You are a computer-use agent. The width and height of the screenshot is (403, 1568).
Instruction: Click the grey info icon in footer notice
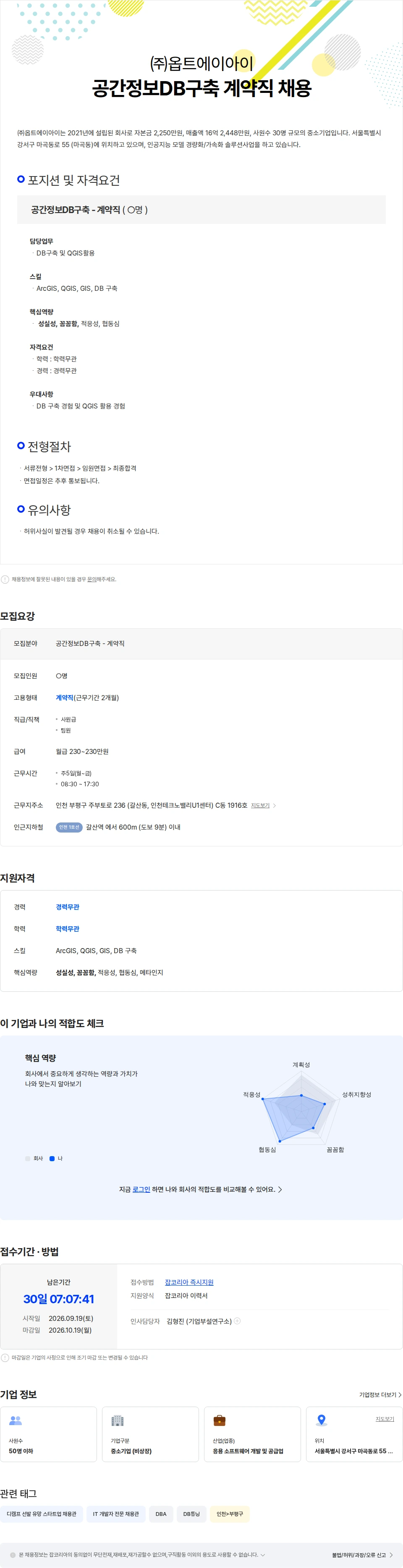13,1555
